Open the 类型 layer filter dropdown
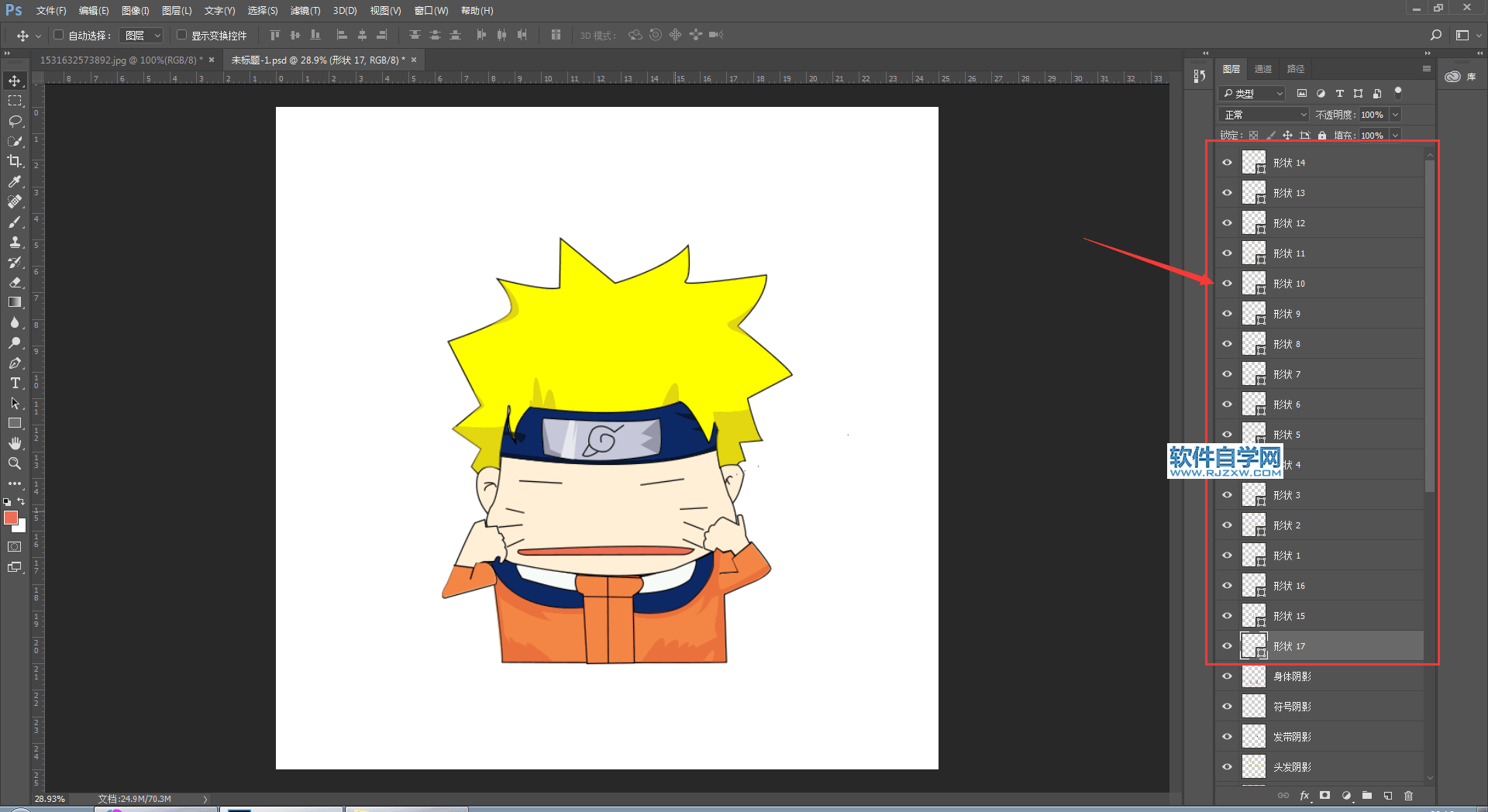The image size is (1488, 812). pos(1252,94)
